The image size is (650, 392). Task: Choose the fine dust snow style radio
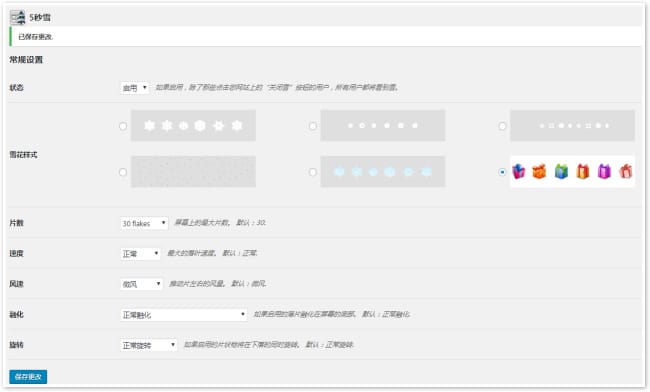click(123, 172)
